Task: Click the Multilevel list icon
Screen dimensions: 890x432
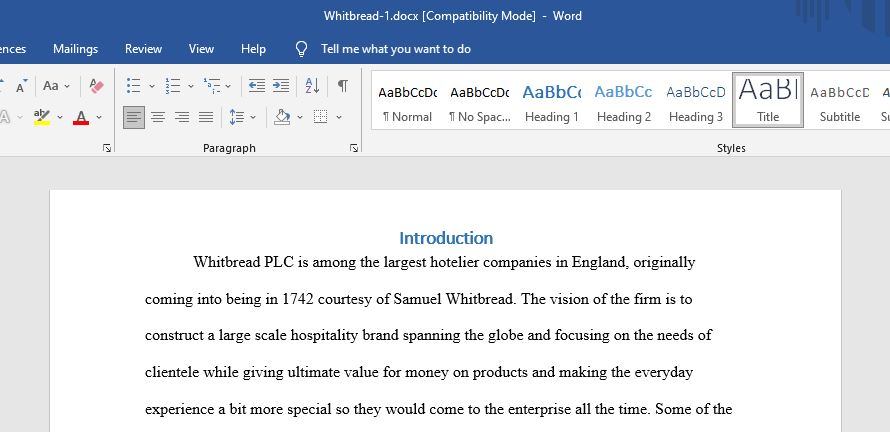Action: pos(212,86)
